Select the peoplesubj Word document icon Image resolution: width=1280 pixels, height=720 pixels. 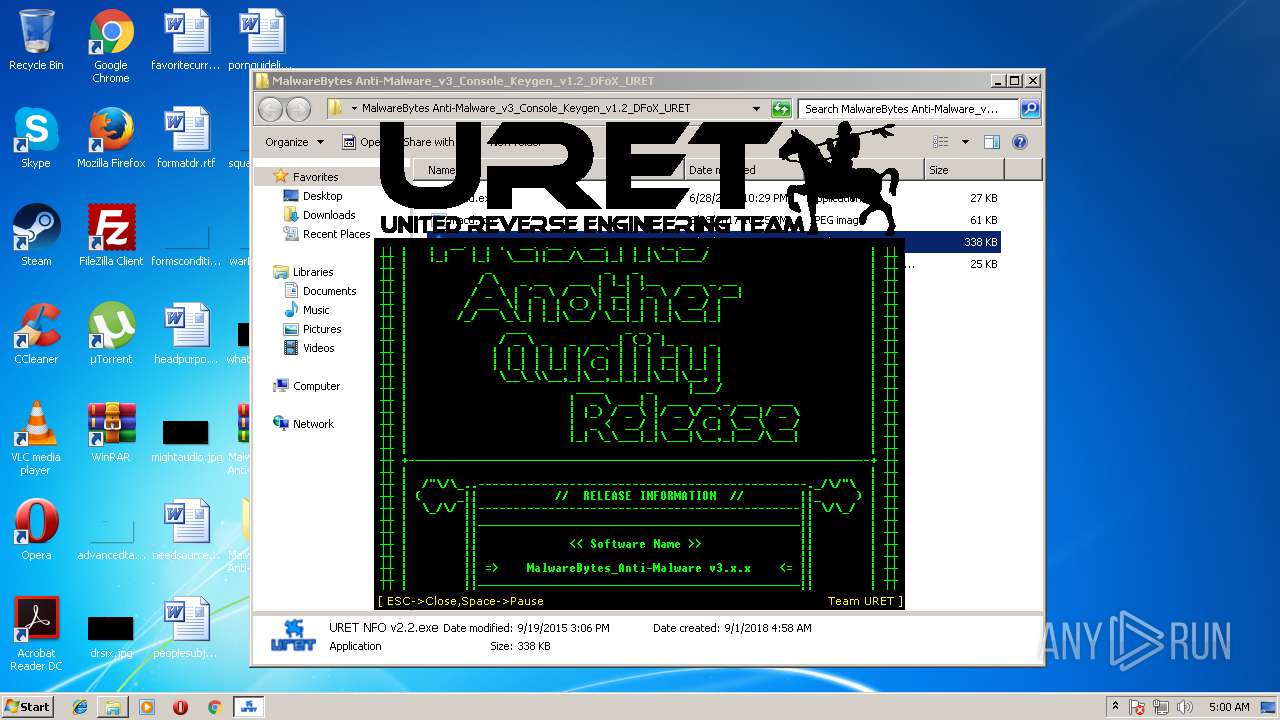[186, 629]
